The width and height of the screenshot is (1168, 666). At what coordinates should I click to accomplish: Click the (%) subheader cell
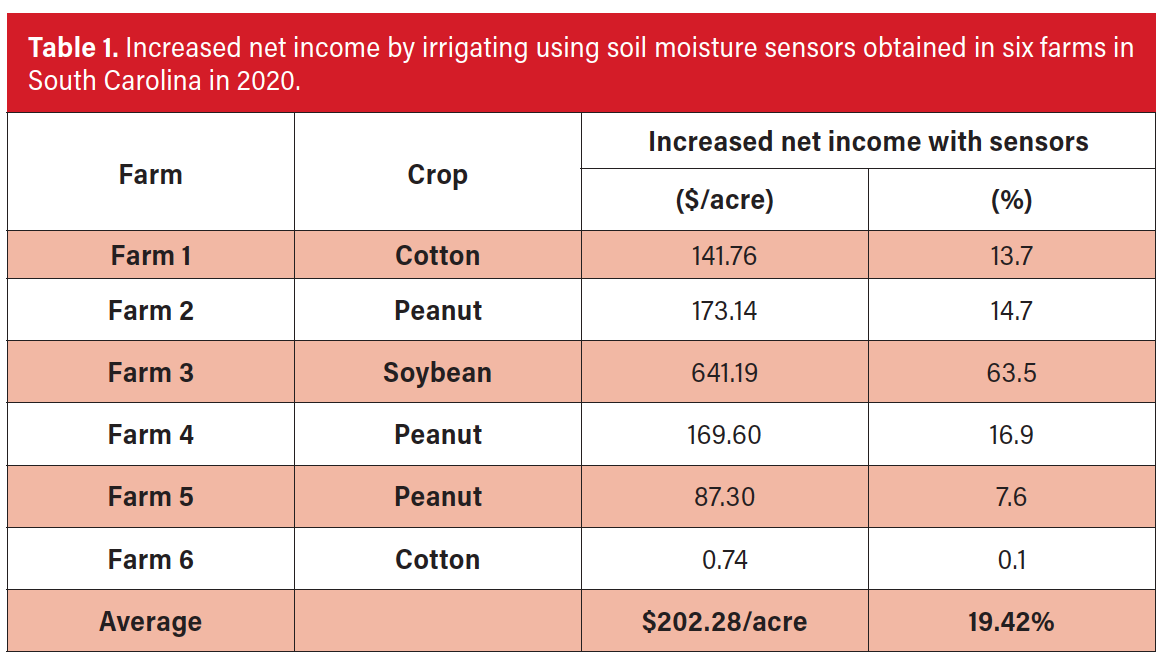click(x=1011, y=200)
